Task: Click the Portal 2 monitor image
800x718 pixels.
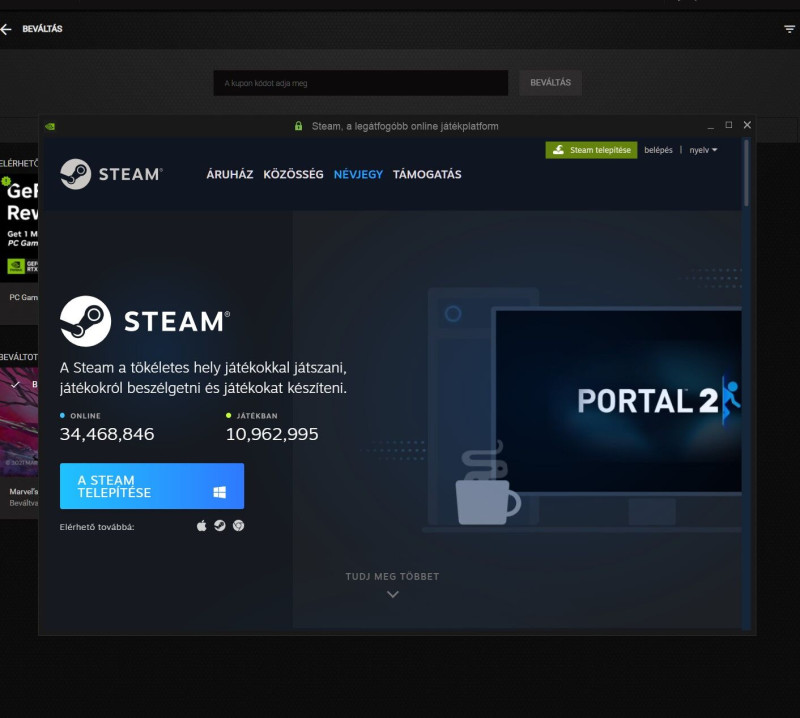Action: (618, 402)
